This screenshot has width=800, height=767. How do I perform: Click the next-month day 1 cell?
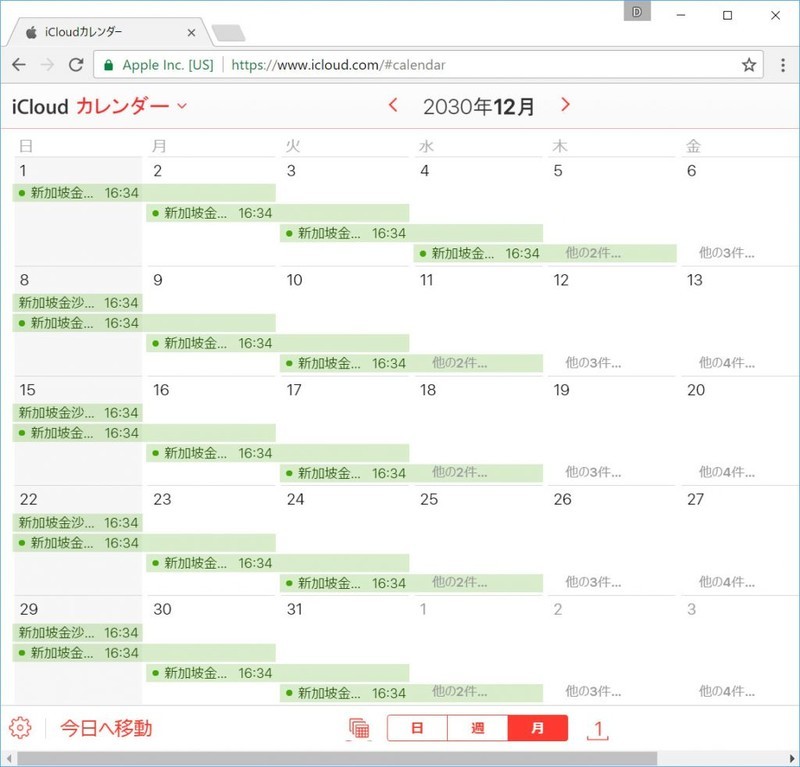click(x=478, y=651)
